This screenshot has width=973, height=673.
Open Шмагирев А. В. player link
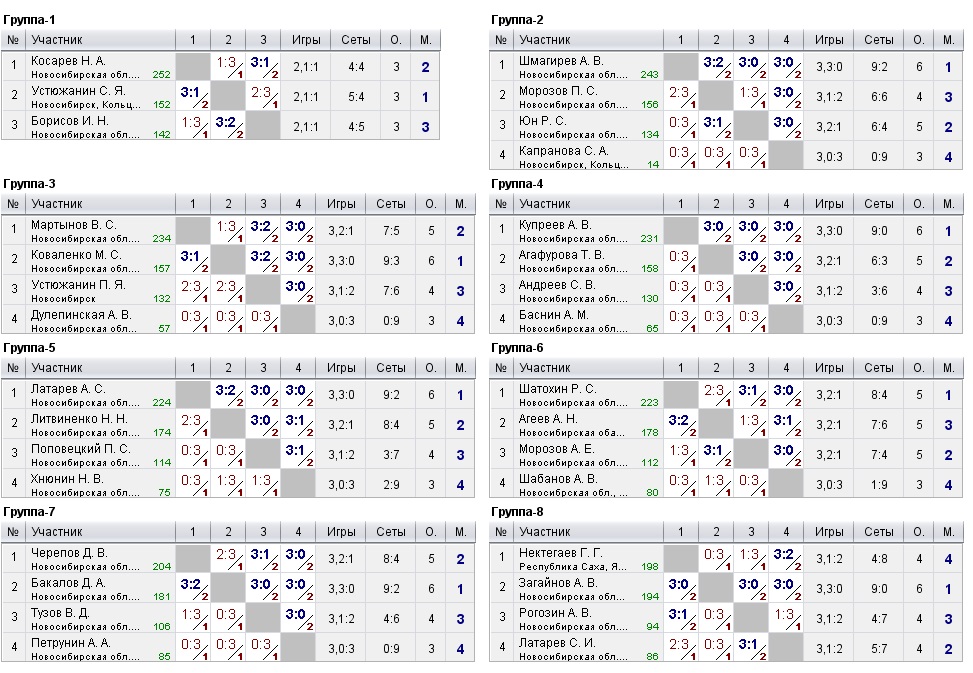tap(561, 61)
